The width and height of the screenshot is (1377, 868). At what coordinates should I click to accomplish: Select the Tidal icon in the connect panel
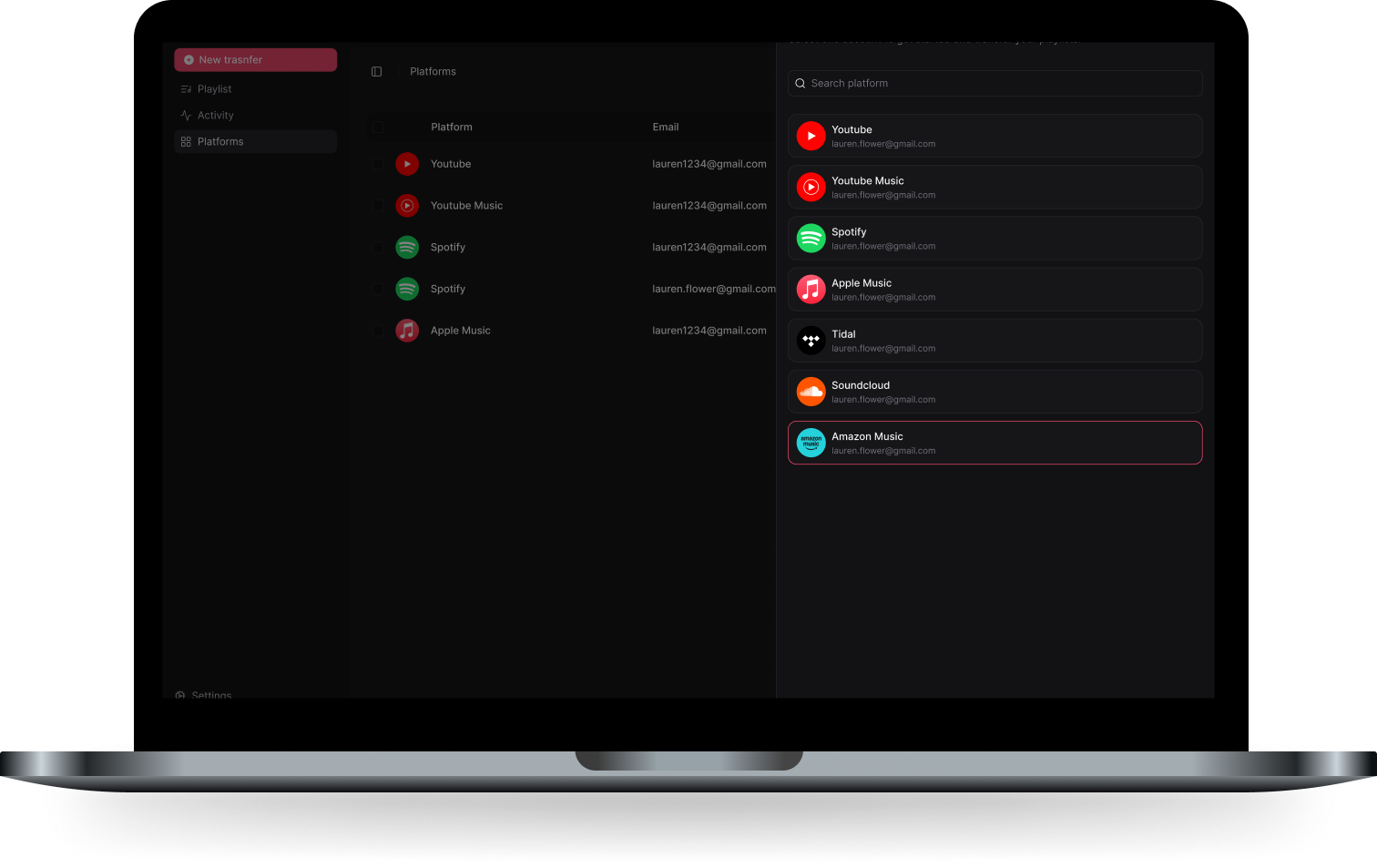pyautogui.click(x=811, y=340)
